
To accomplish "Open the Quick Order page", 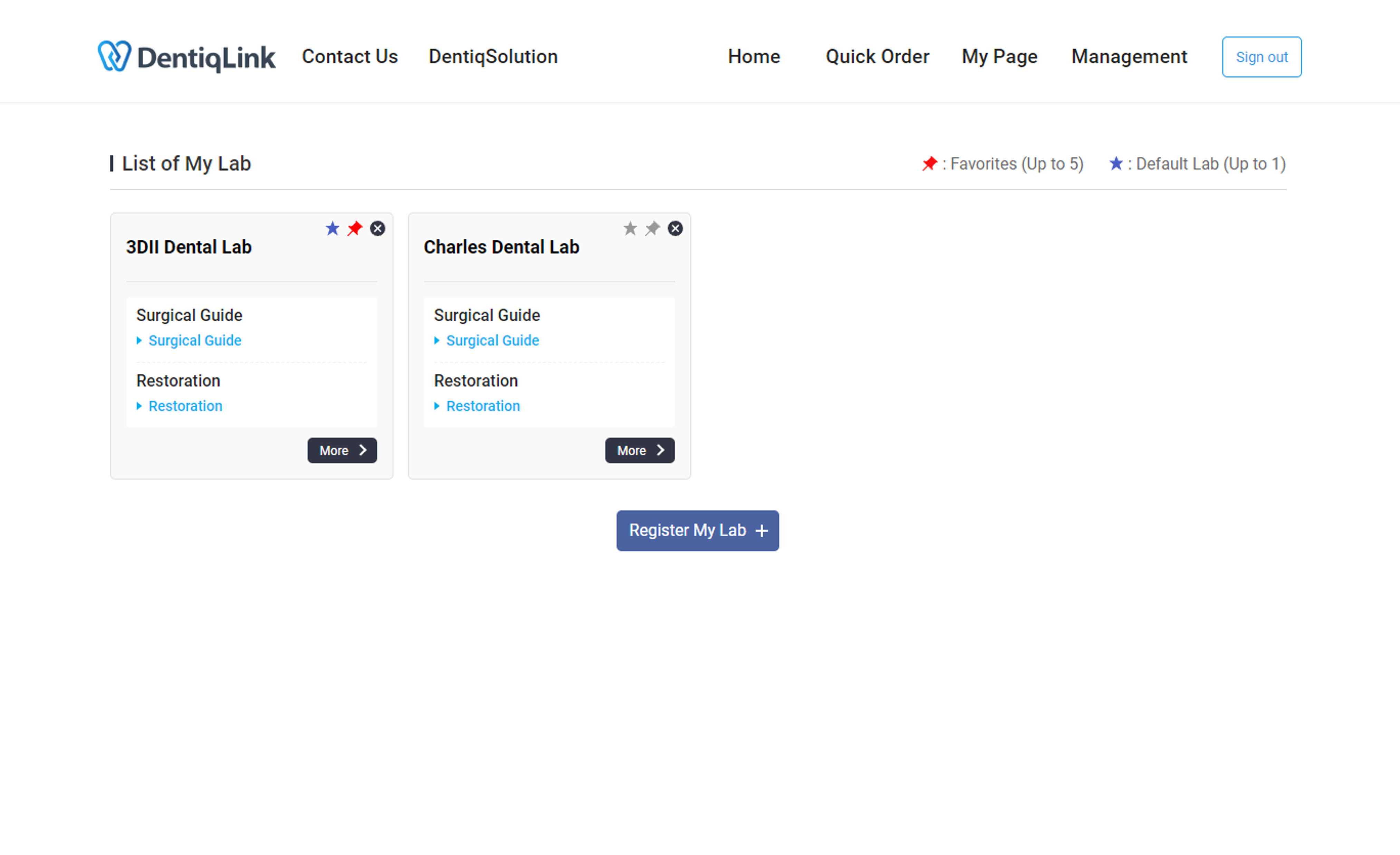I will [876, 56].
